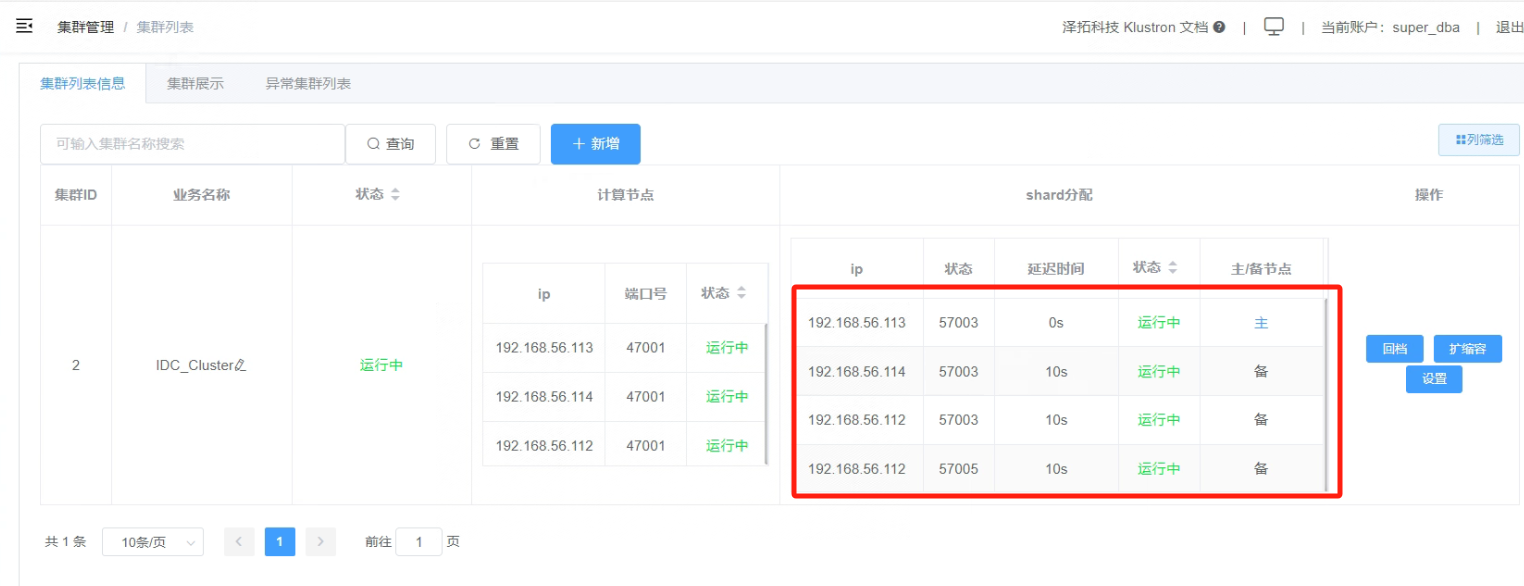Click the 延迟时间 column header
Viewport: 1524px width, 586px height.
point(1056,269)
